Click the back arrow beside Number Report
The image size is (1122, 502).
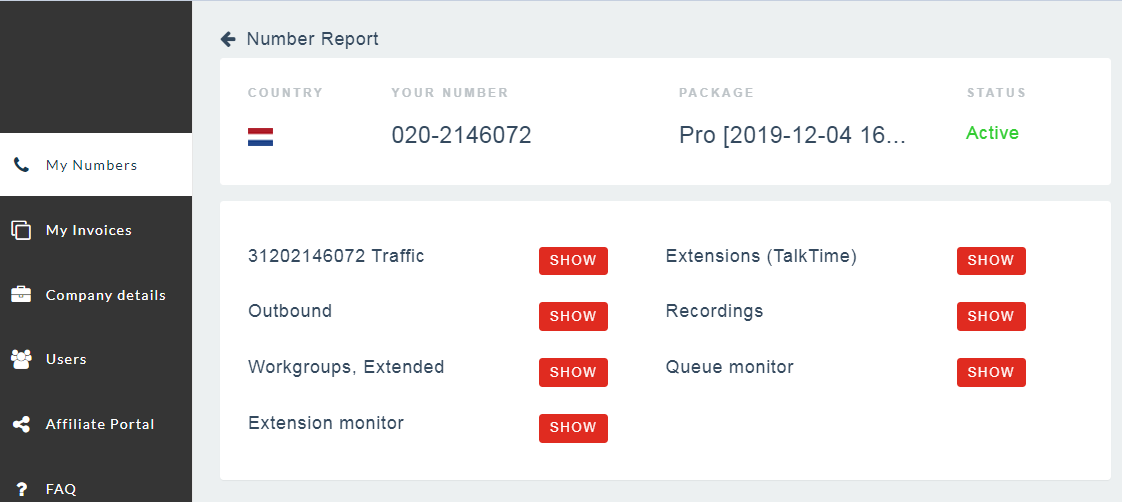click(228, 39)
